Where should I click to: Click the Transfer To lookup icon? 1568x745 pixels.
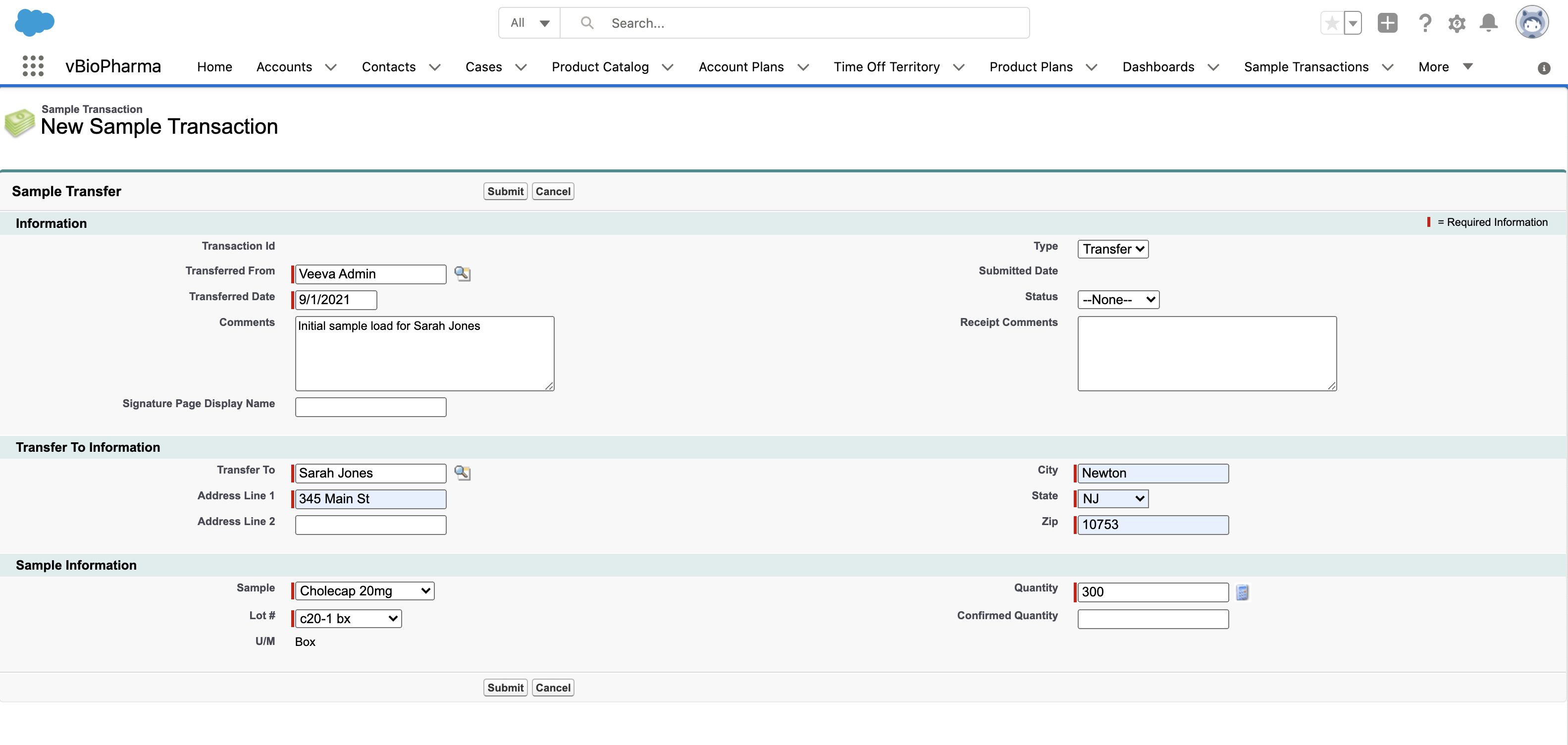(462, 473)
